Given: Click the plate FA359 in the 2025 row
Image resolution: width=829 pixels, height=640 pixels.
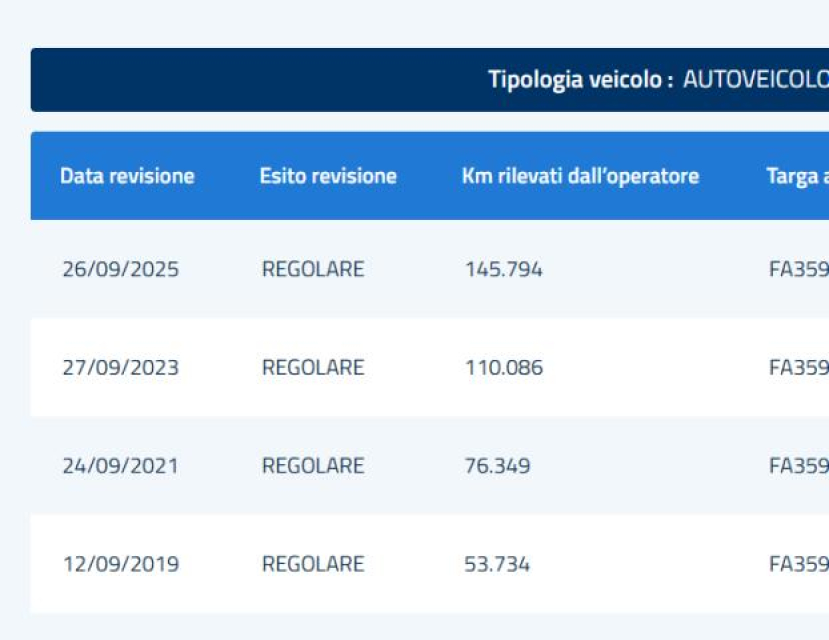Looking at the screenshot, I should [x=799, y=270].
